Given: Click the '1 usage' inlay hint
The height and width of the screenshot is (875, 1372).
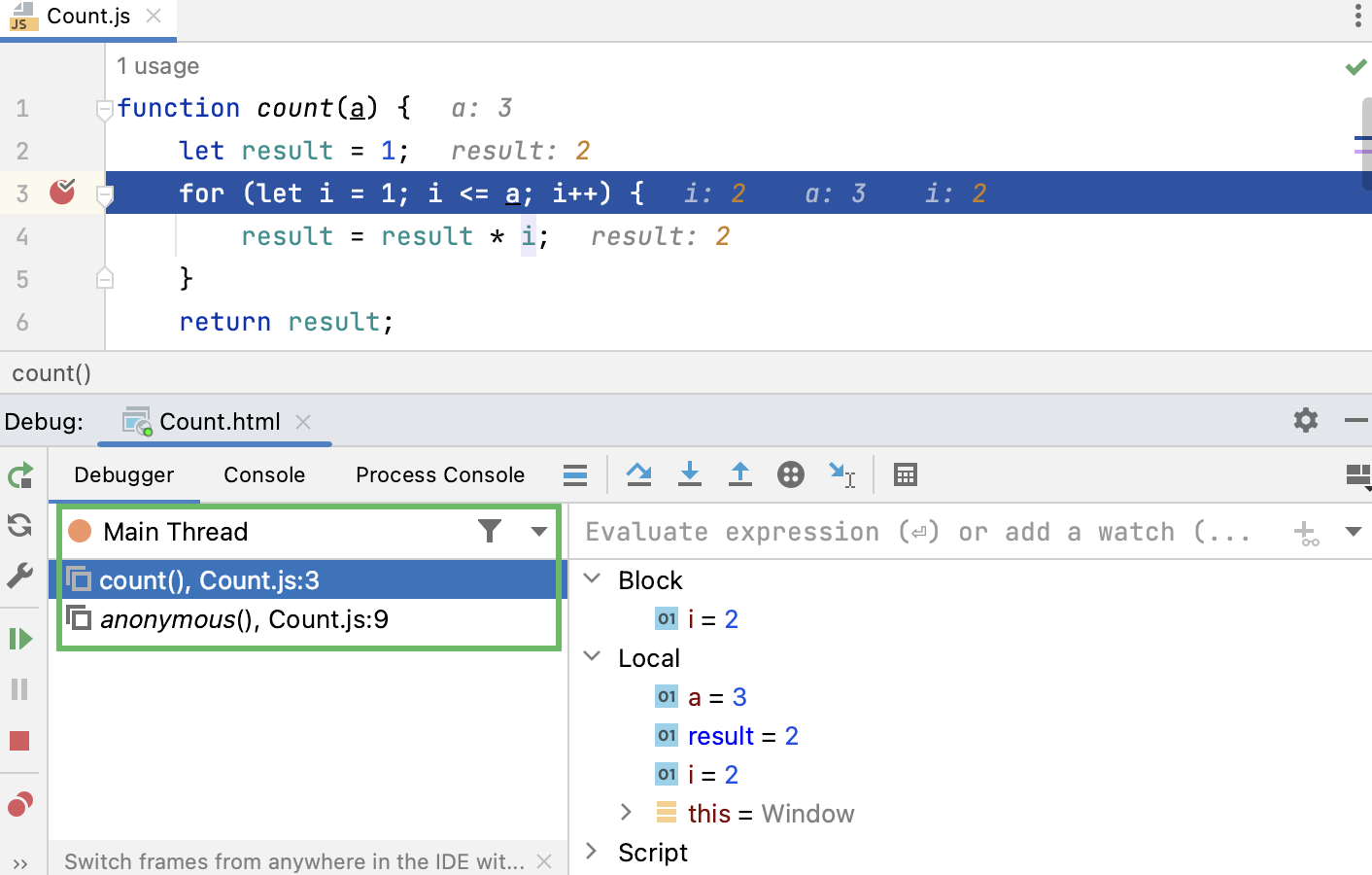Looking at the screenshot, I should [x=158, y=66].
